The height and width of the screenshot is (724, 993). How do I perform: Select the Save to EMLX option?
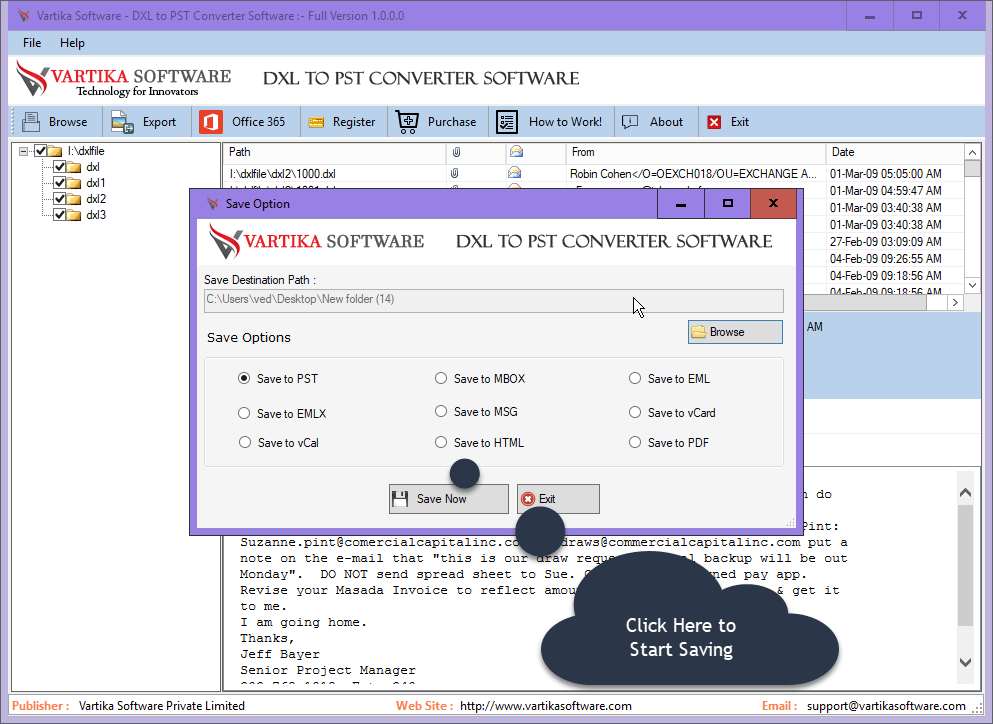(244, 413)
